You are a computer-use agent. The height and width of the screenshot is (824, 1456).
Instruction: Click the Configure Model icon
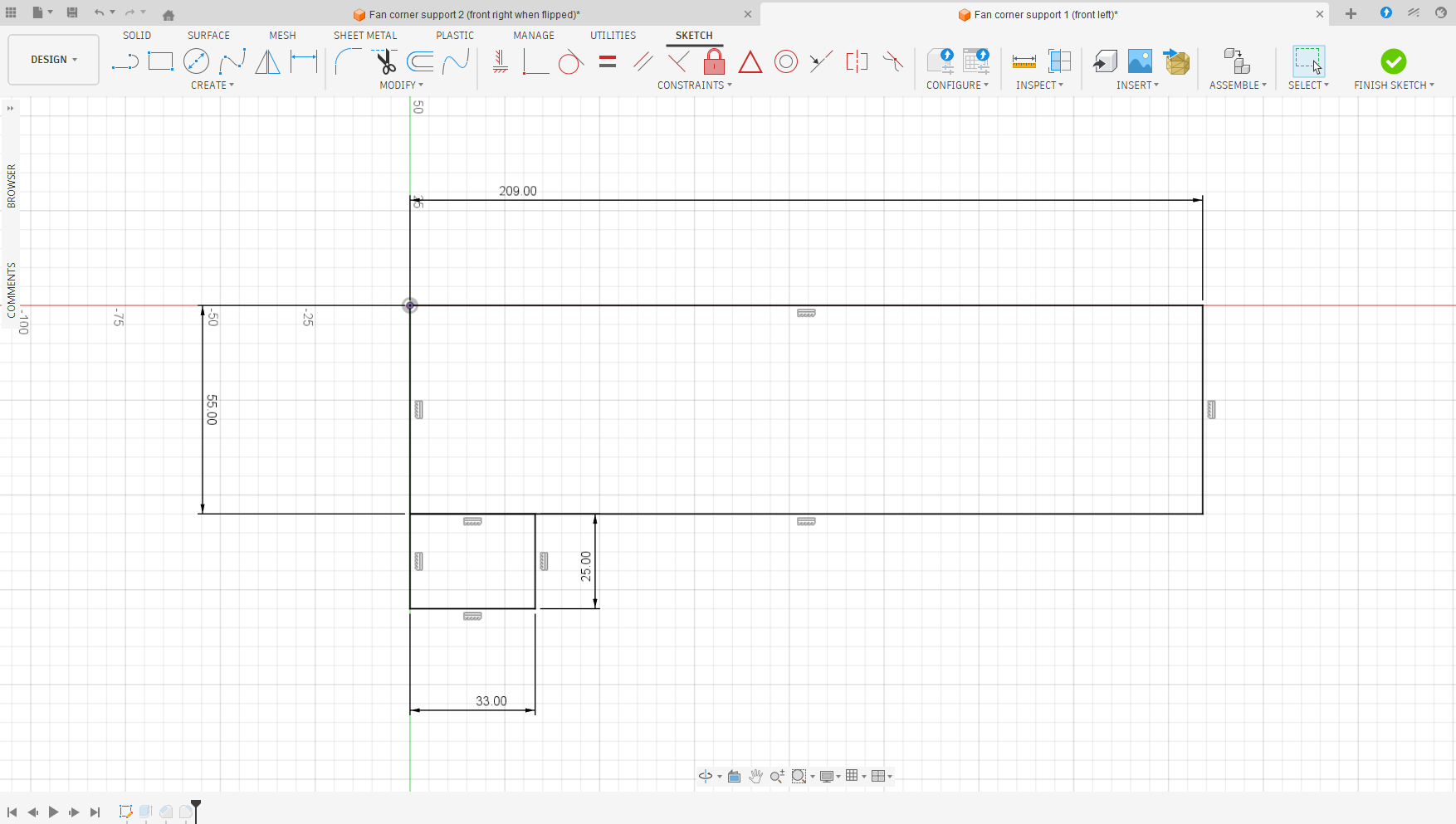pos(941,61)
